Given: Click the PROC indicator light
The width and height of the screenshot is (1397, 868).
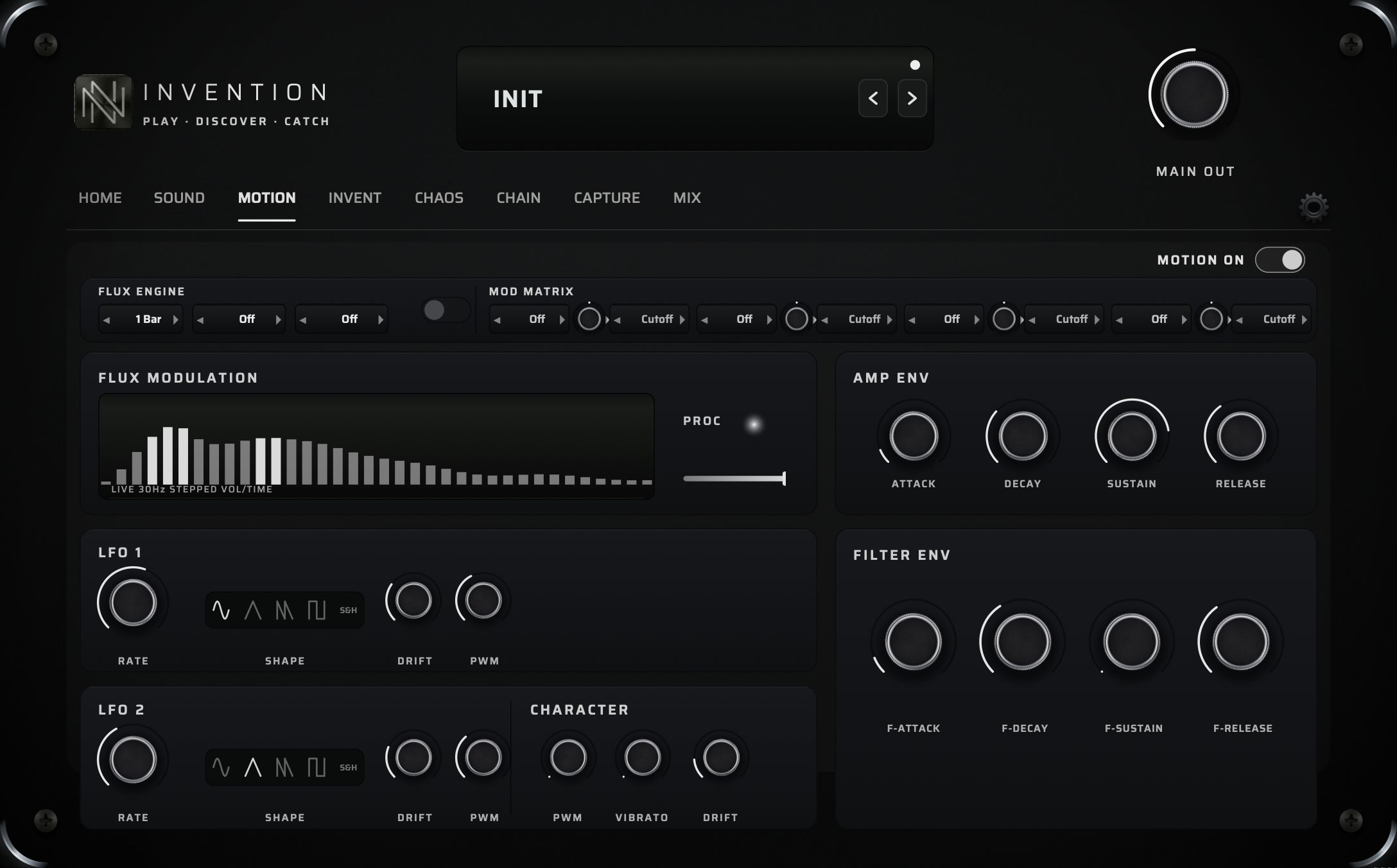Looking at the screenshot, I should tap(754, 424).
